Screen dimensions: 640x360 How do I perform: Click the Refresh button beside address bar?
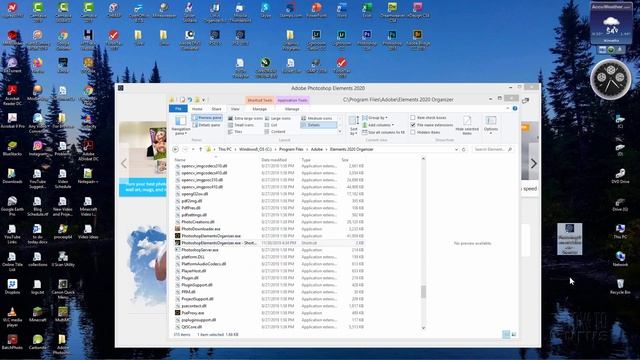click(464, 149)
